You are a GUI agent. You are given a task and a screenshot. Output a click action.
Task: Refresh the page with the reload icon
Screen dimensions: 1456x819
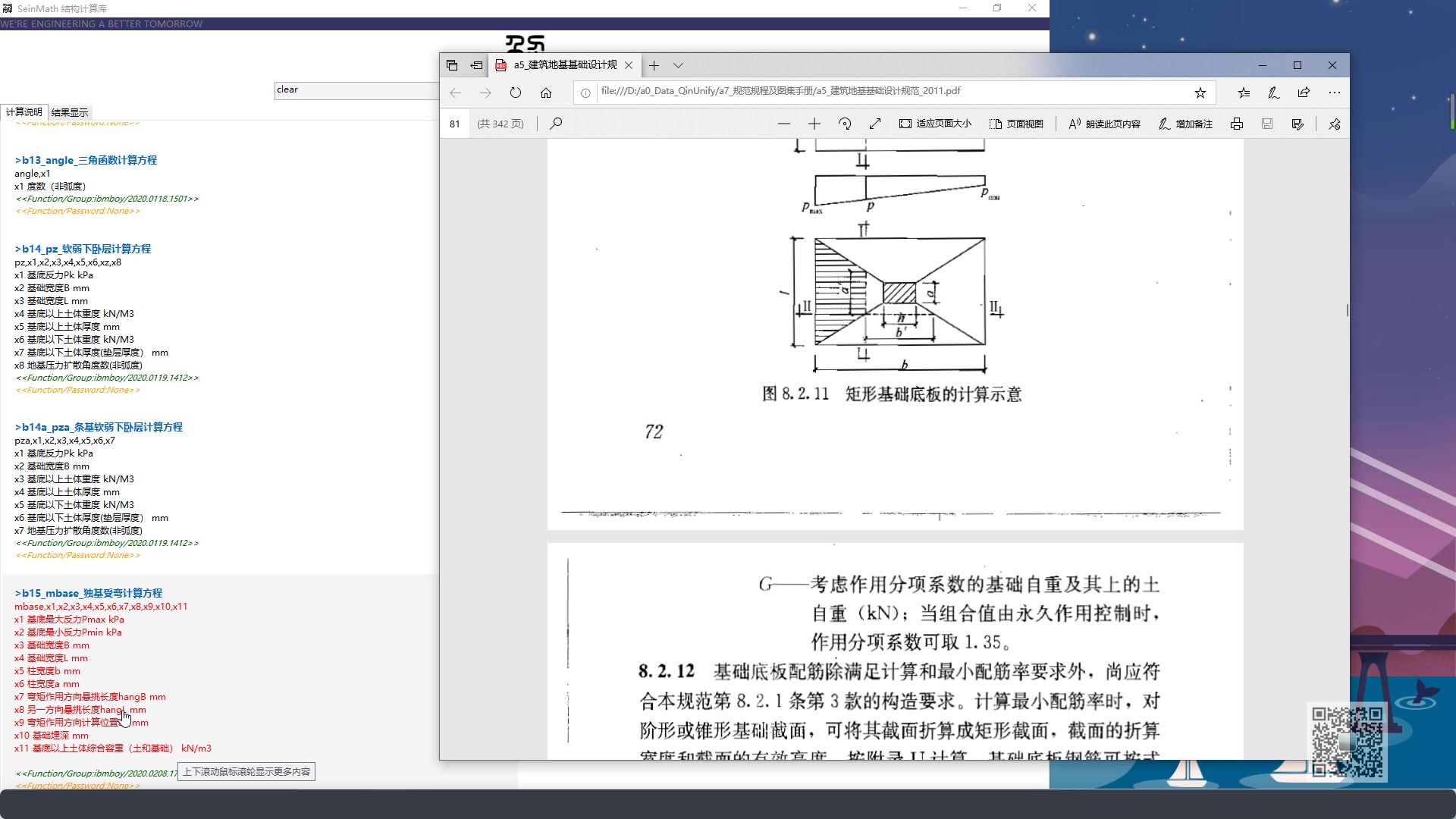point(515,93)
